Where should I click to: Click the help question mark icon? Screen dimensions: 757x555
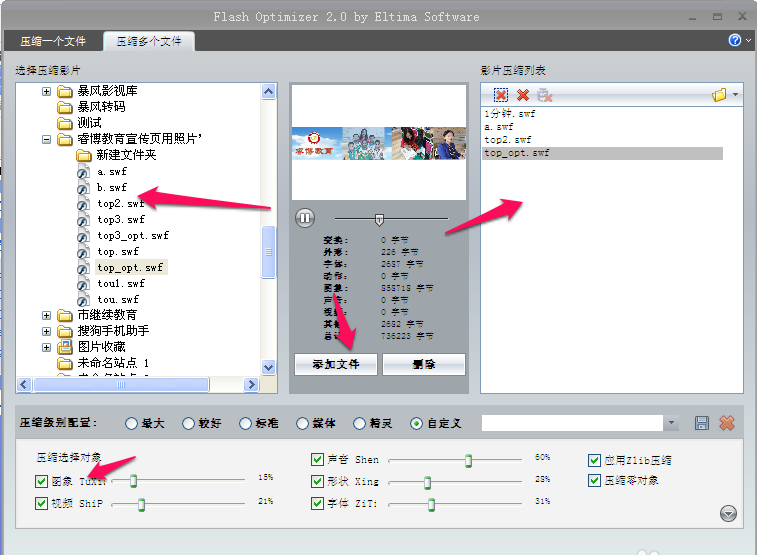click(x=734, y=40)
